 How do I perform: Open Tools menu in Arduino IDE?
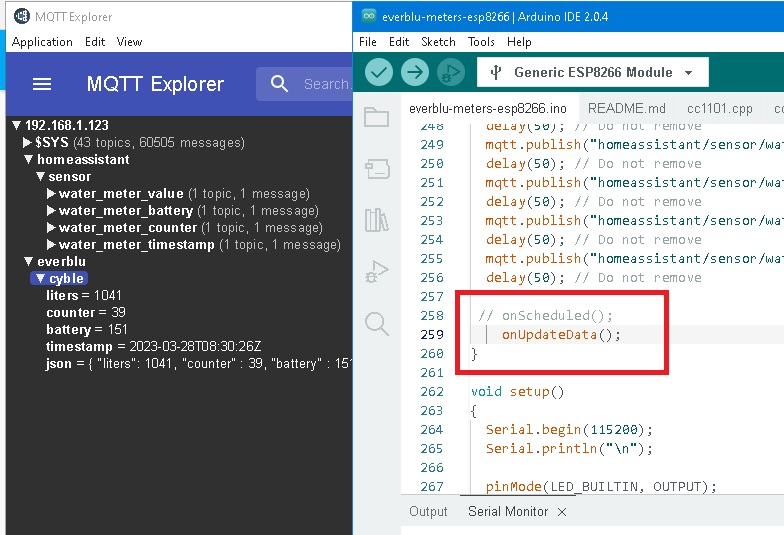(x=481, y=42)
